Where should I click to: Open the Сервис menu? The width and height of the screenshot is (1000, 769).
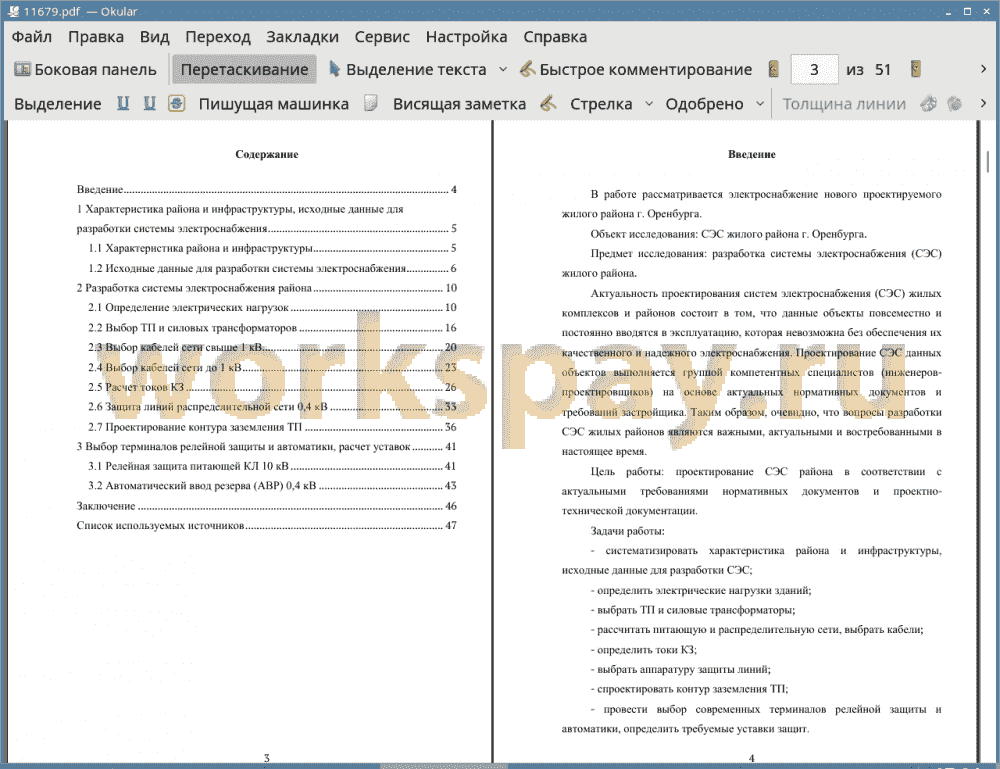(x=382, y=37)
